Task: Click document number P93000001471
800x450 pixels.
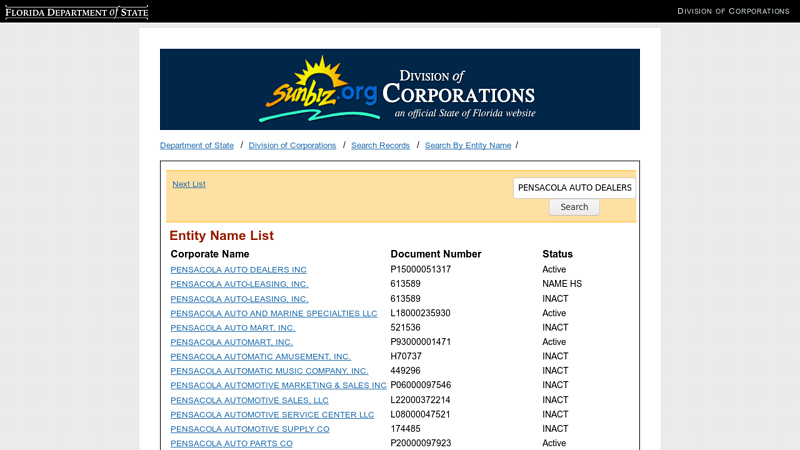Action: coord(421,342)
